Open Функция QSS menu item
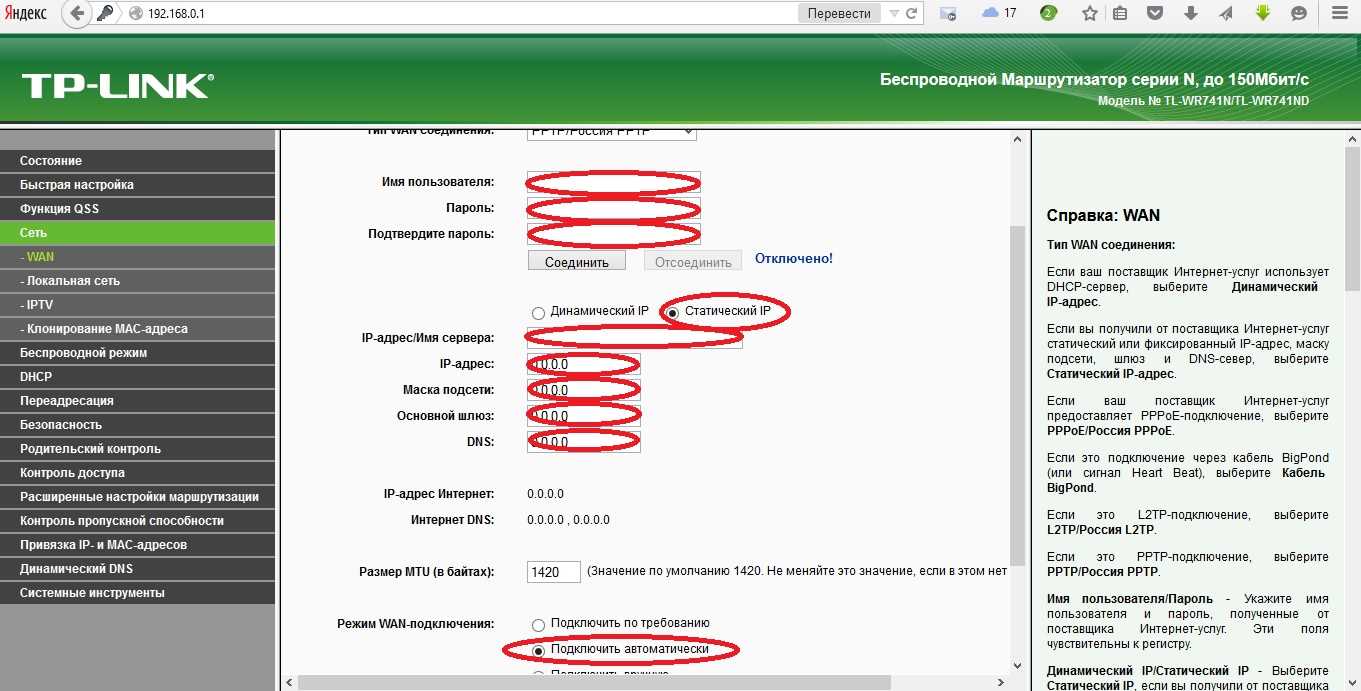Viewport: 1361px width, 691px height. pyautogui.click(x=138, y=209)
